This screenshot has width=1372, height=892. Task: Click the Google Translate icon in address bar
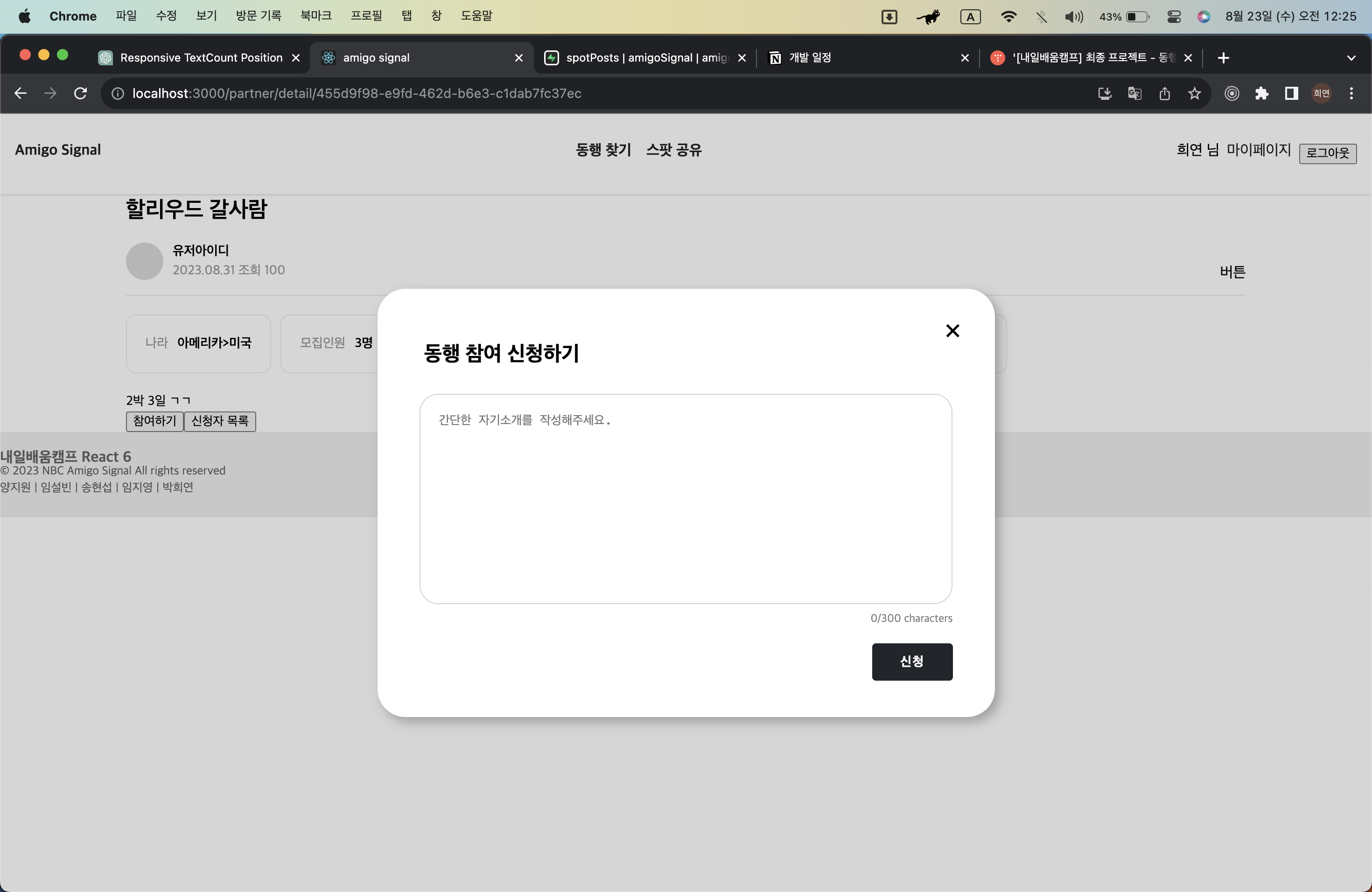tap(1134, 93)
